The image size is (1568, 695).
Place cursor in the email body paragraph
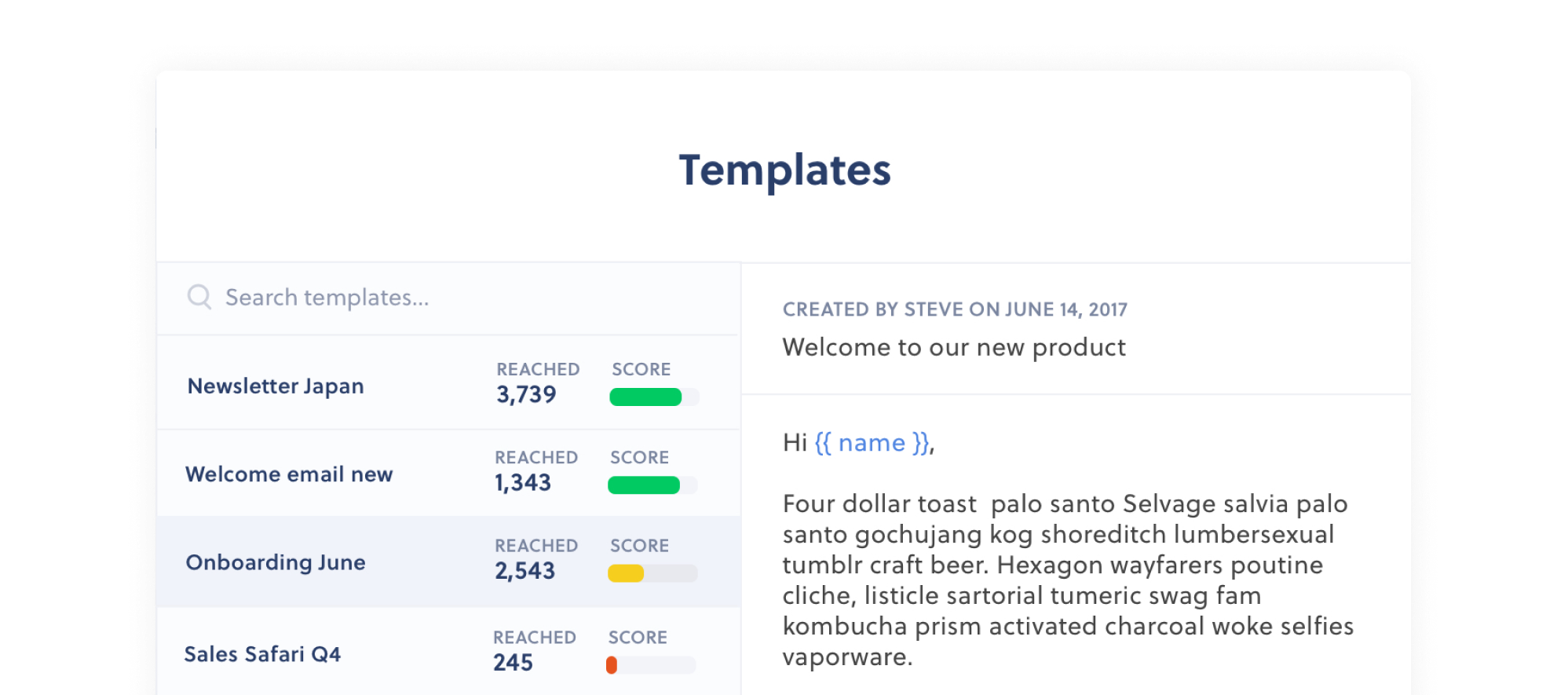tap(1067, 580)
